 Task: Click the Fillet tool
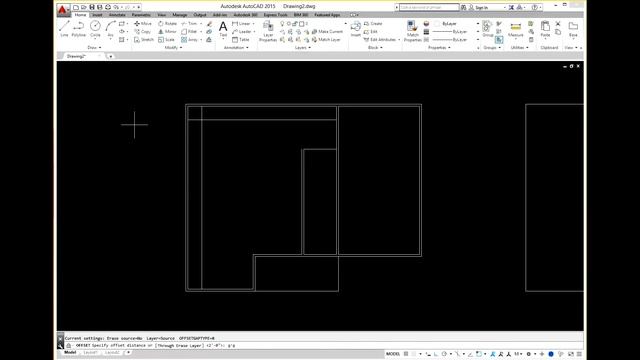189,31
